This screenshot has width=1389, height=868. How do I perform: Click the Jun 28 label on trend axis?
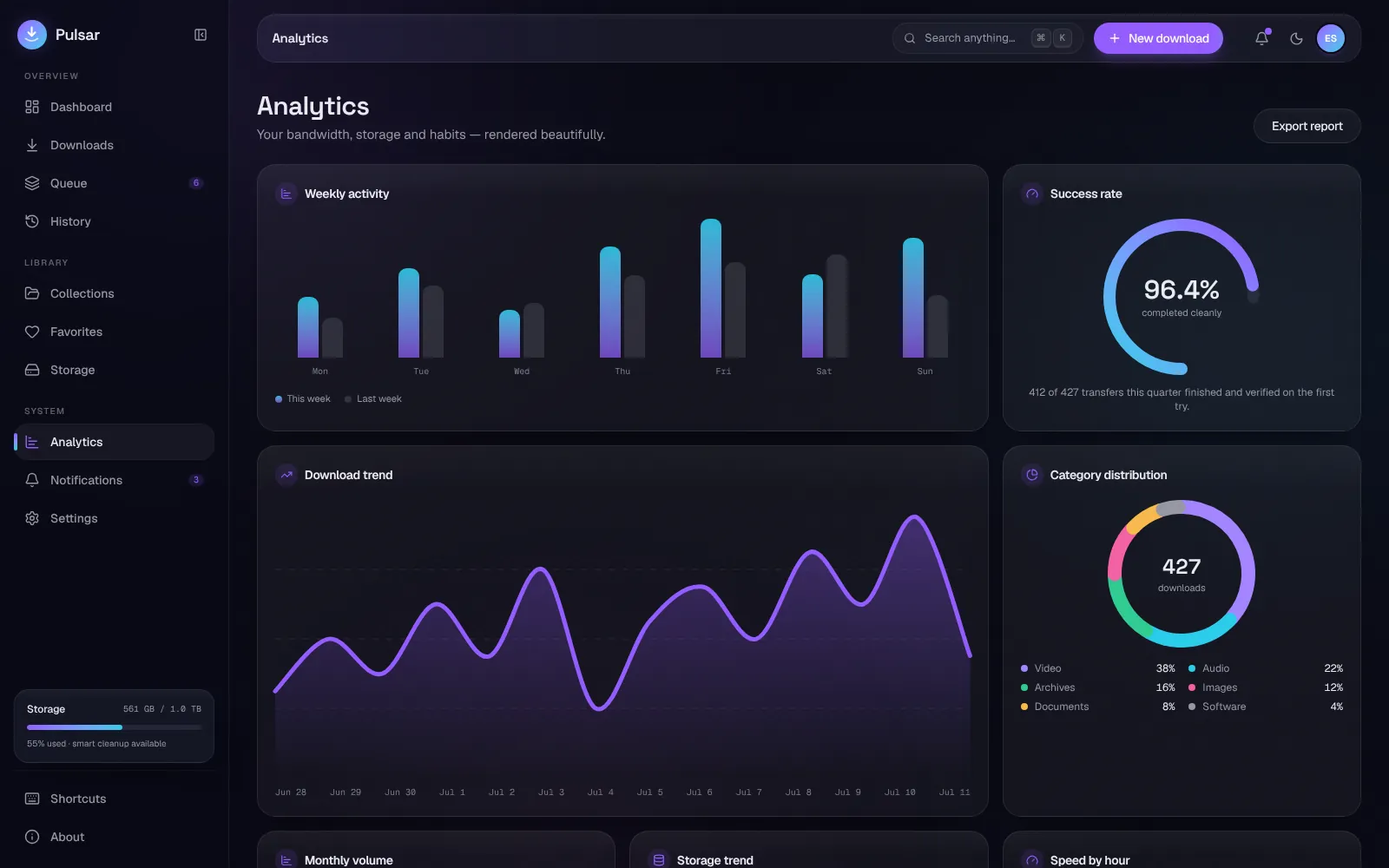click(291, 792)
